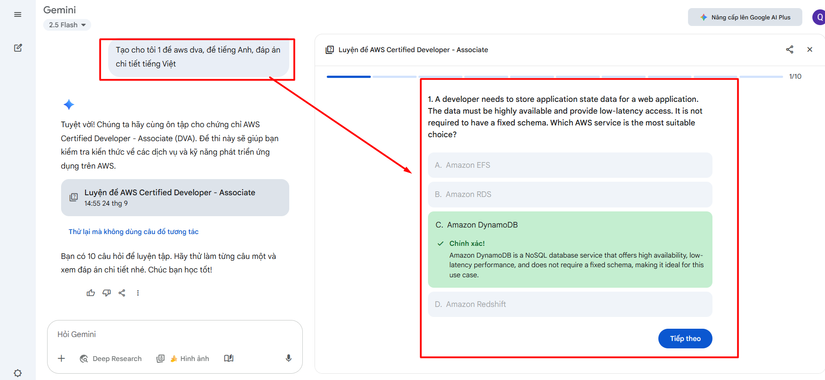Screen dimensions: 825x380
Task: Share the quiz panel
Action: tap(789, 49)
